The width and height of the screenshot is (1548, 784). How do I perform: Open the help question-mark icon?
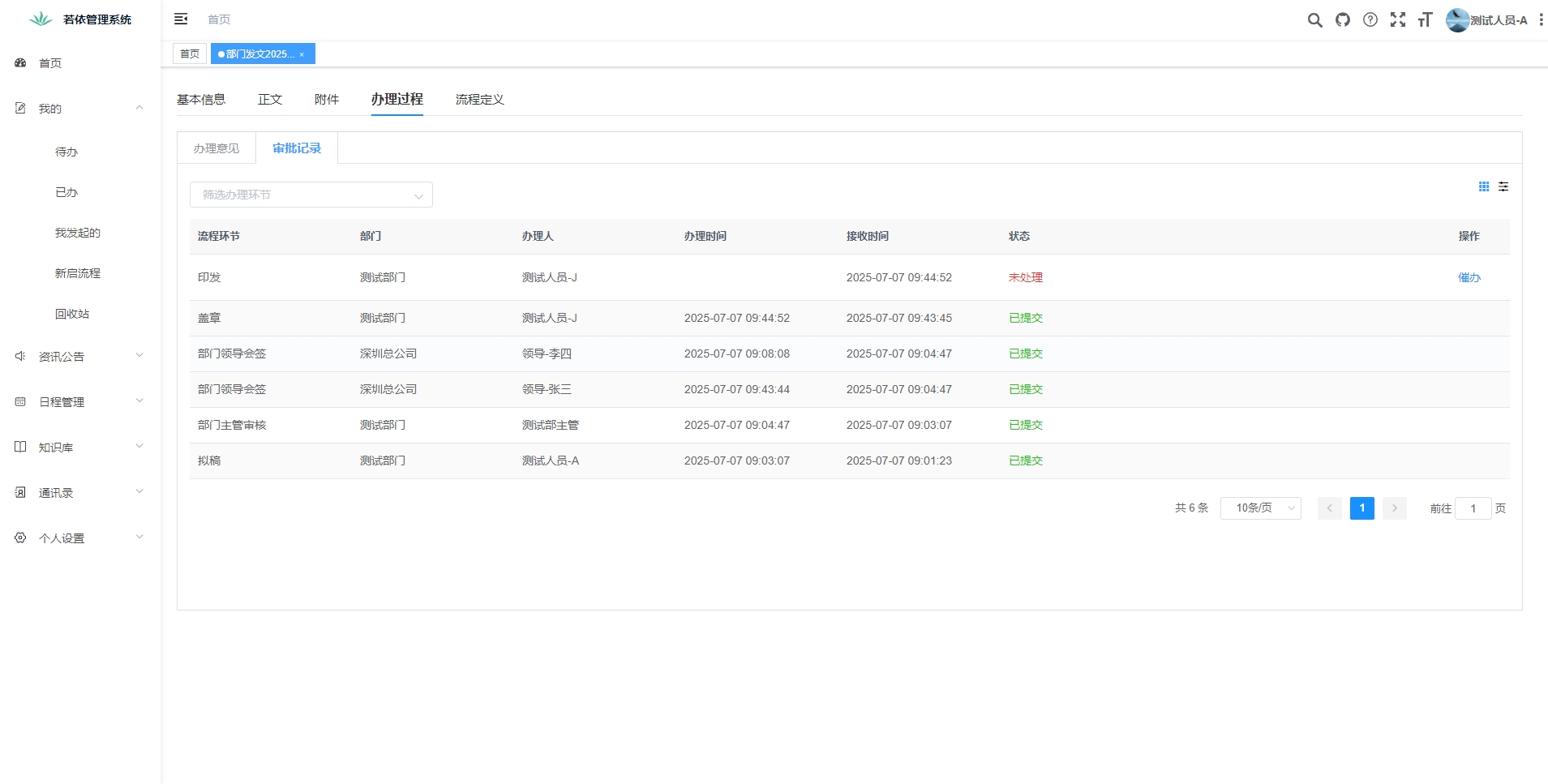click(1370, 19)
